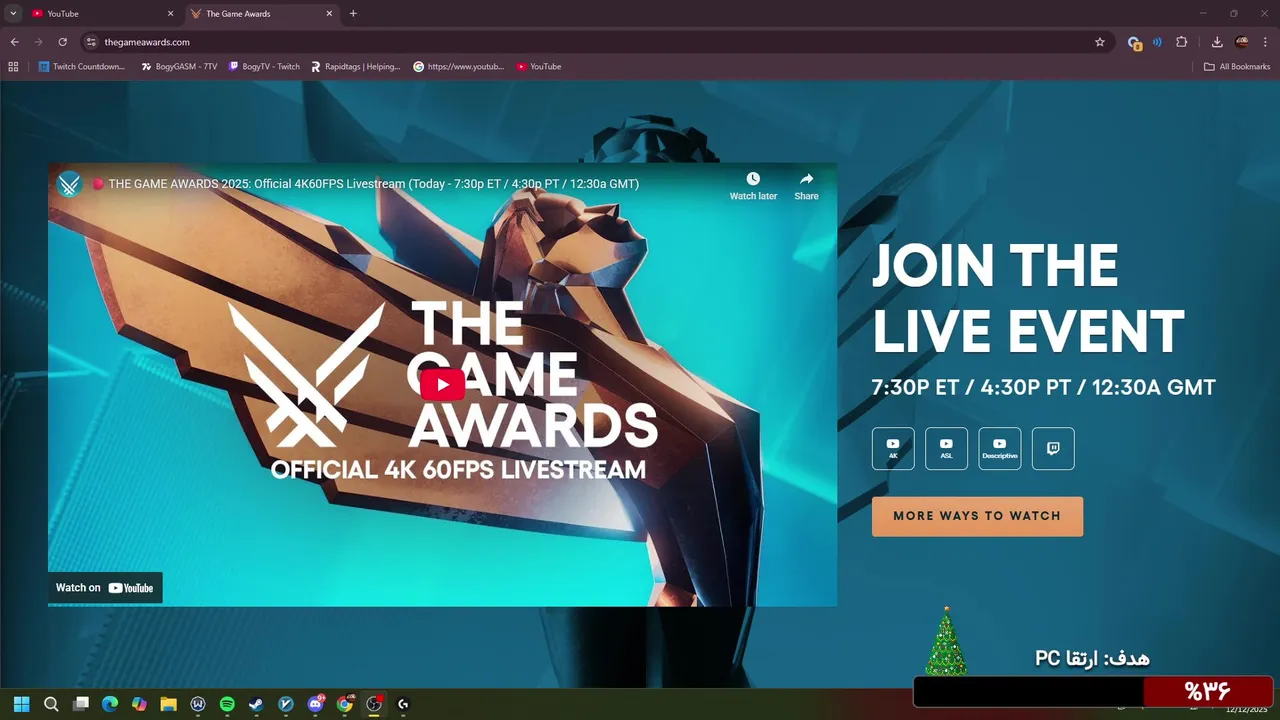Viewport: 1280px width, 720px height.
Task: Click the Share arrow on the video
Action: tap(806, 179)
